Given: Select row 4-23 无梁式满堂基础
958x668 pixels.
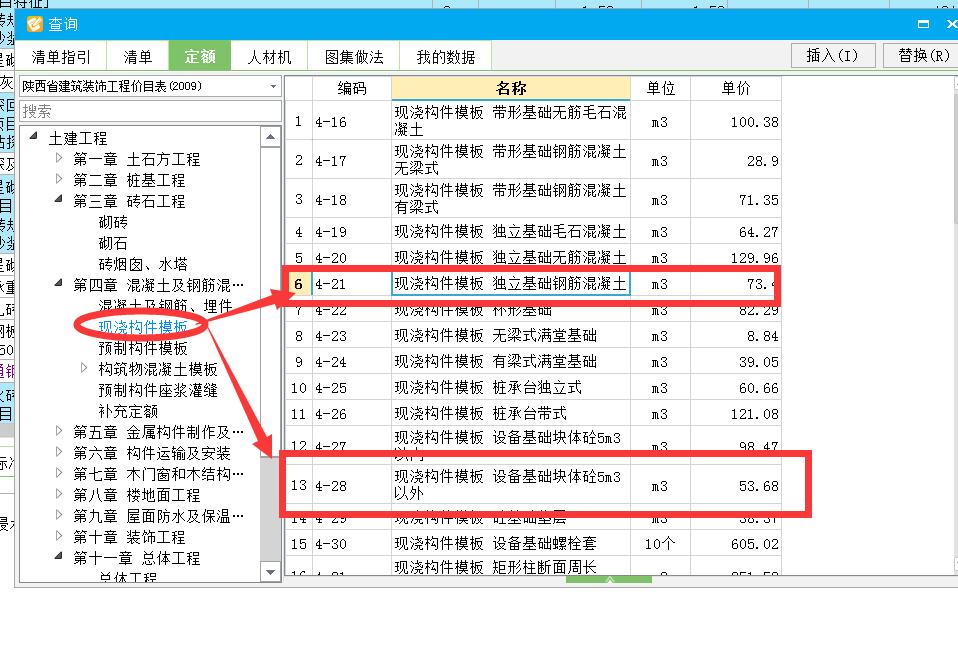Looking at the screenshot, I should [x=533, y=336].
